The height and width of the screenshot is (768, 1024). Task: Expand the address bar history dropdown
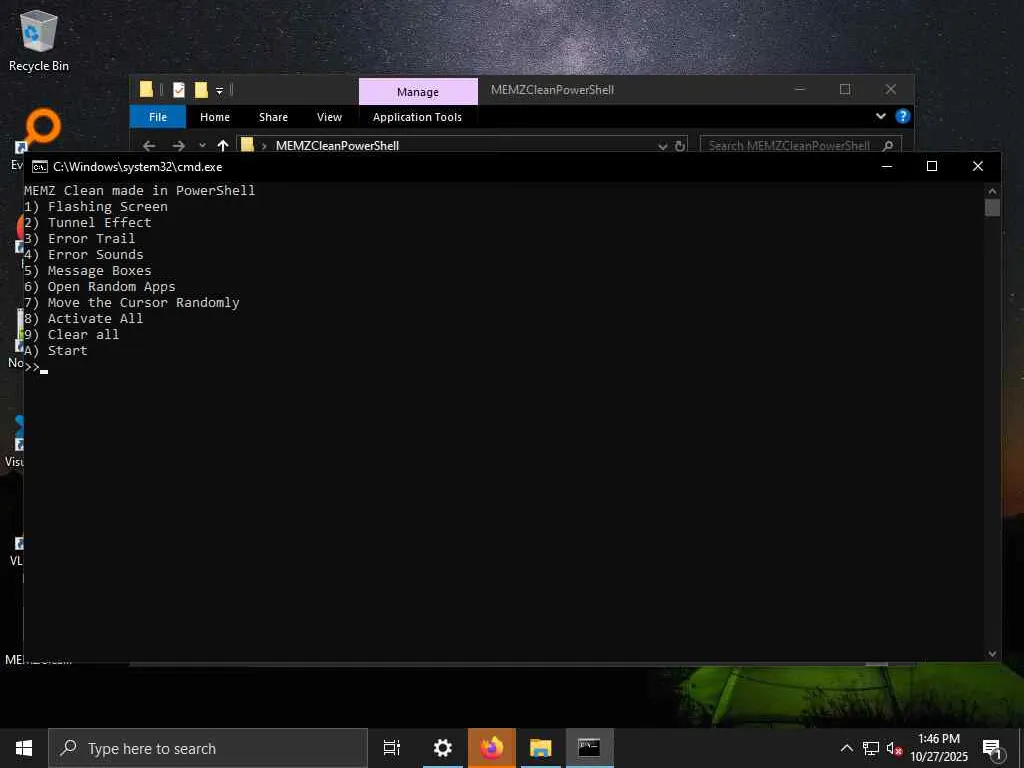pos(662,146)
